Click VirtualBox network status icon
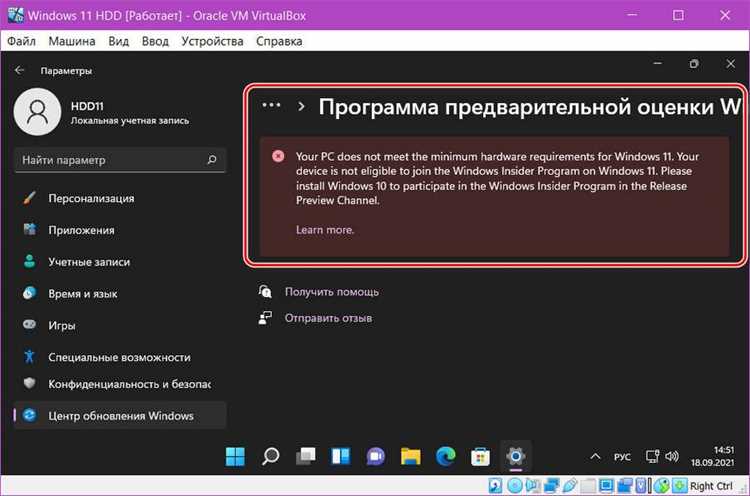The width and height of the screenshot is (750, 496). [x=551, y=485]
